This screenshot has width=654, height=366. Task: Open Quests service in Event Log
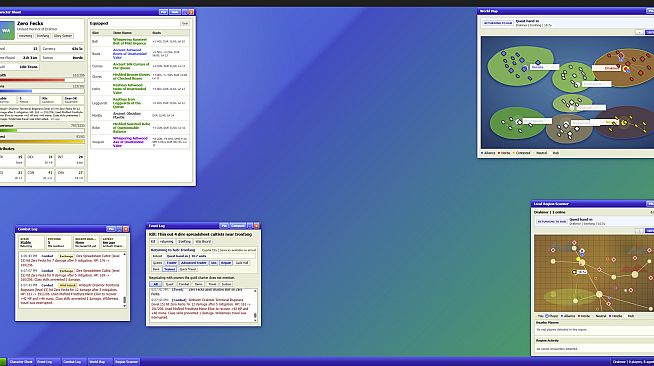tap(157, 263)
